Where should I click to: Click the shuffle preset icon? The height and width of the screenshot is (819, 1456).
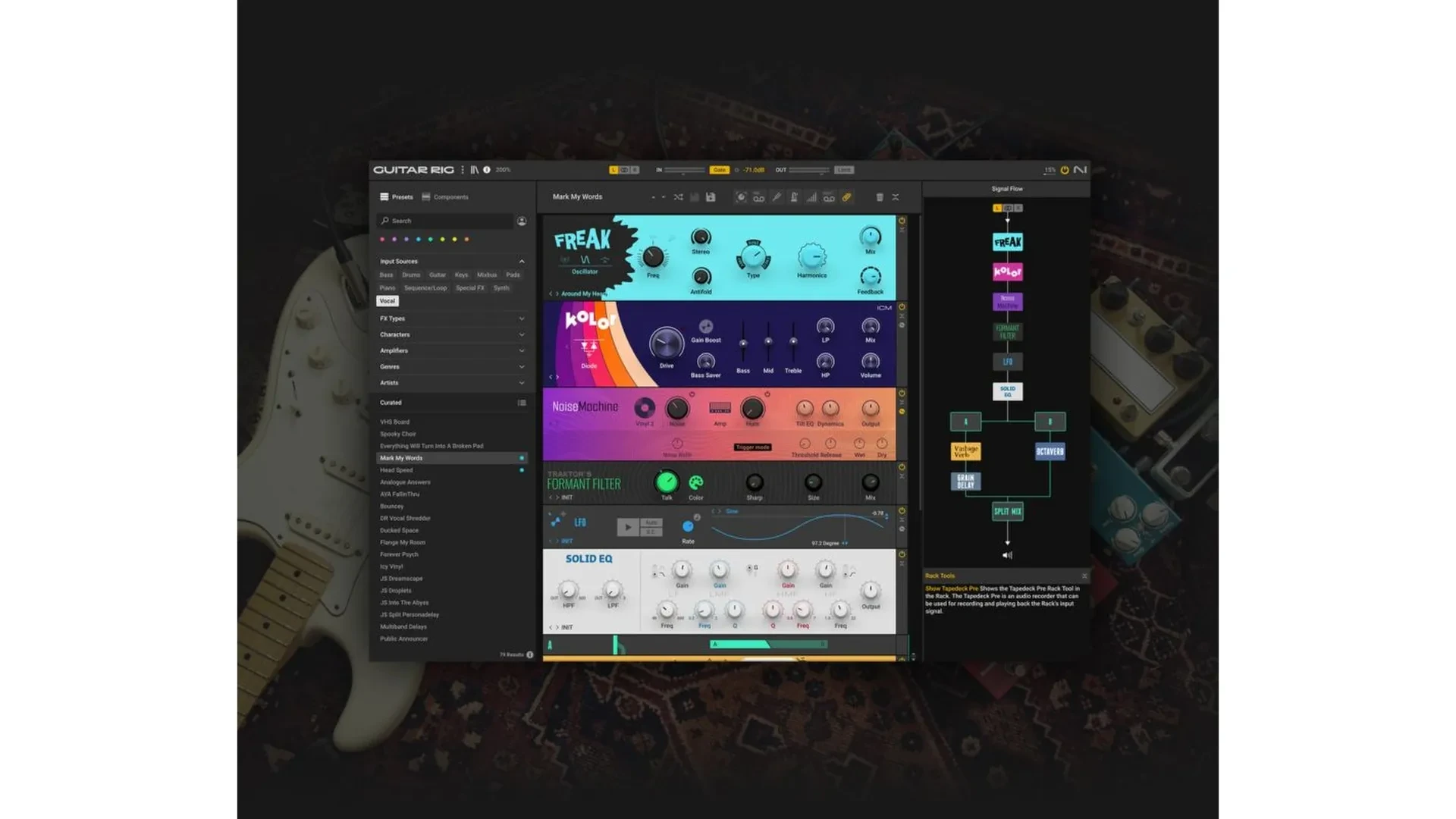(x=678, y=197)
